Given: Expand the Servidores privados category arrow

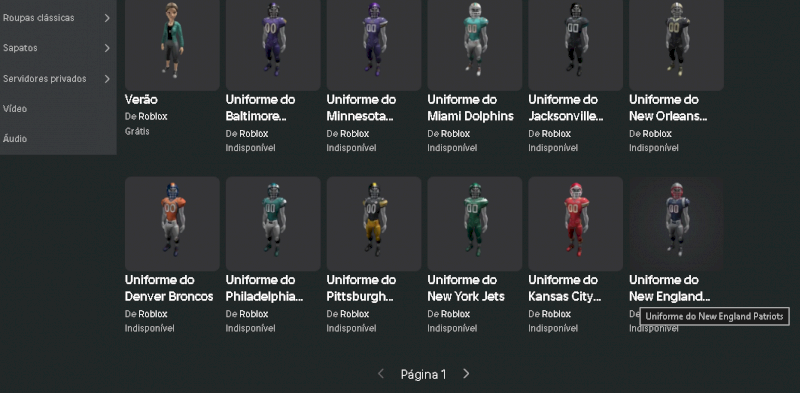Looking at the screenshot, I should (107, 79).
